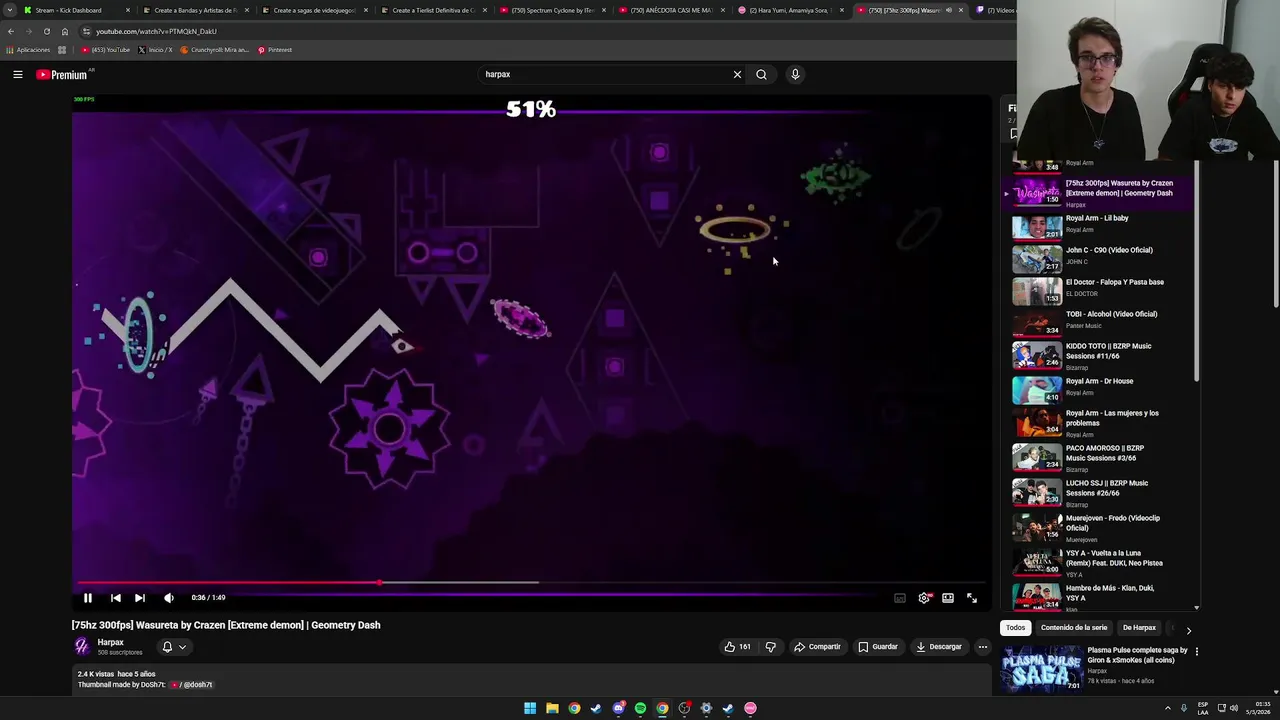Open the Windows Start menu
Screen dimensions: 1280x720
(530, 708)
